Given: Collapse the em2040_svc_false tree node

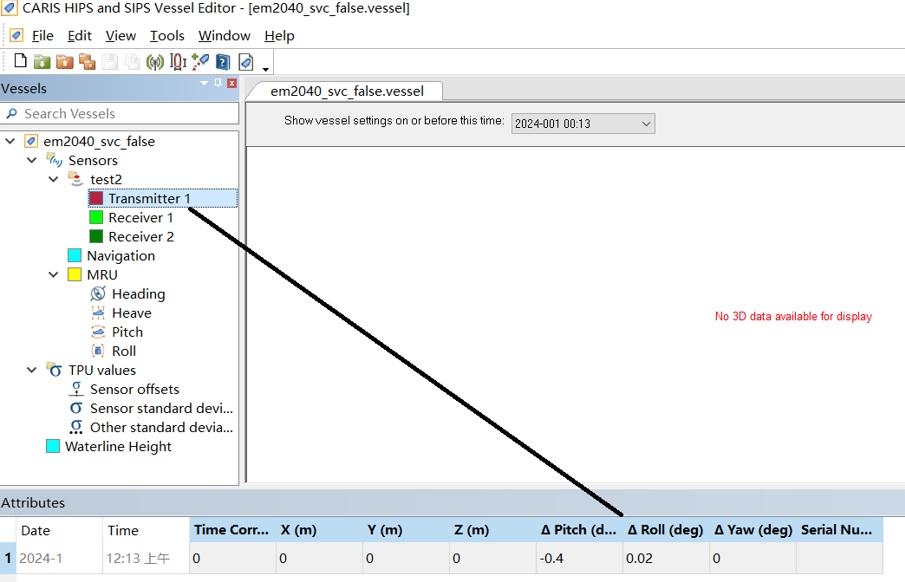Looking at the screenshot, I should [x=10, y=141].
